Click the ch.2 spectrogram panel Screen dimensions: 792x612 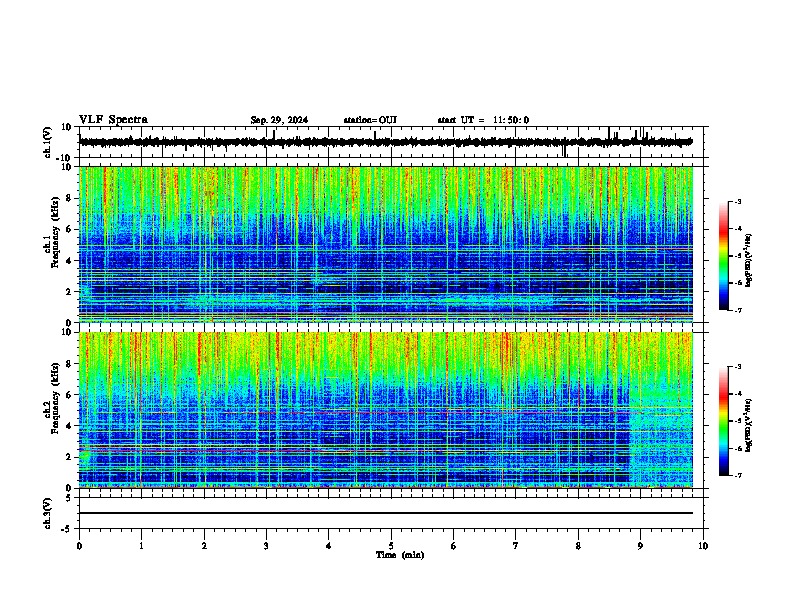click(x=386, y=410)
